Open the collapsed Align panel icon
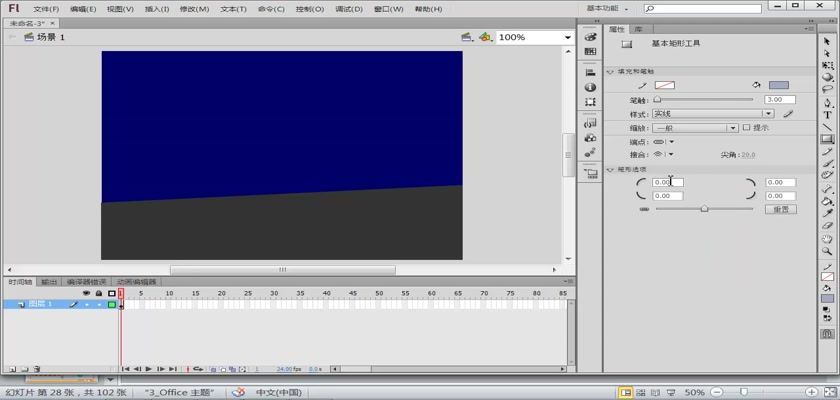 590,72
